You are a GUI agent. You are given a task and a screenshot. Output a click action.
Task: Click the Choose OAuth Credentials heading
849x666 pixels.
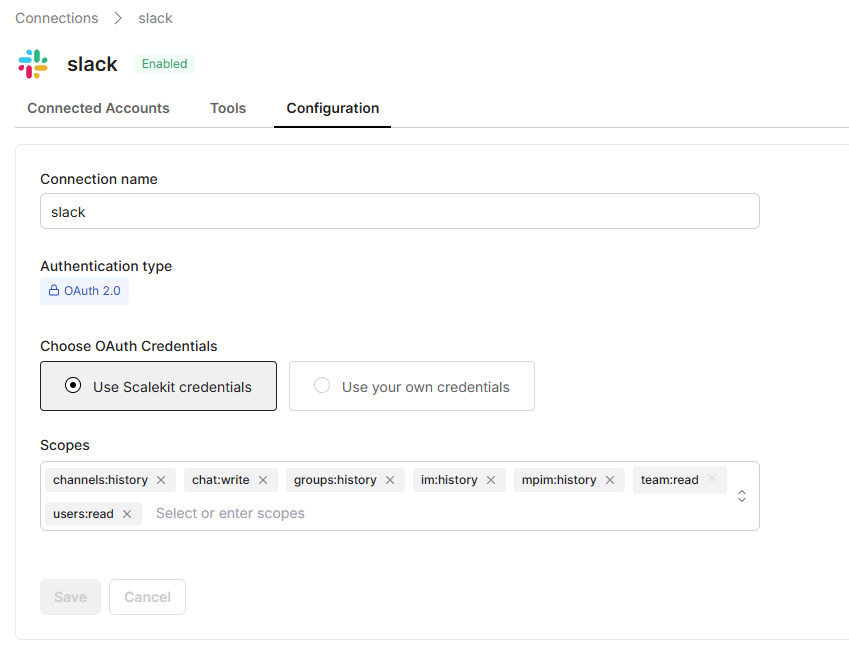click(129, 346)
